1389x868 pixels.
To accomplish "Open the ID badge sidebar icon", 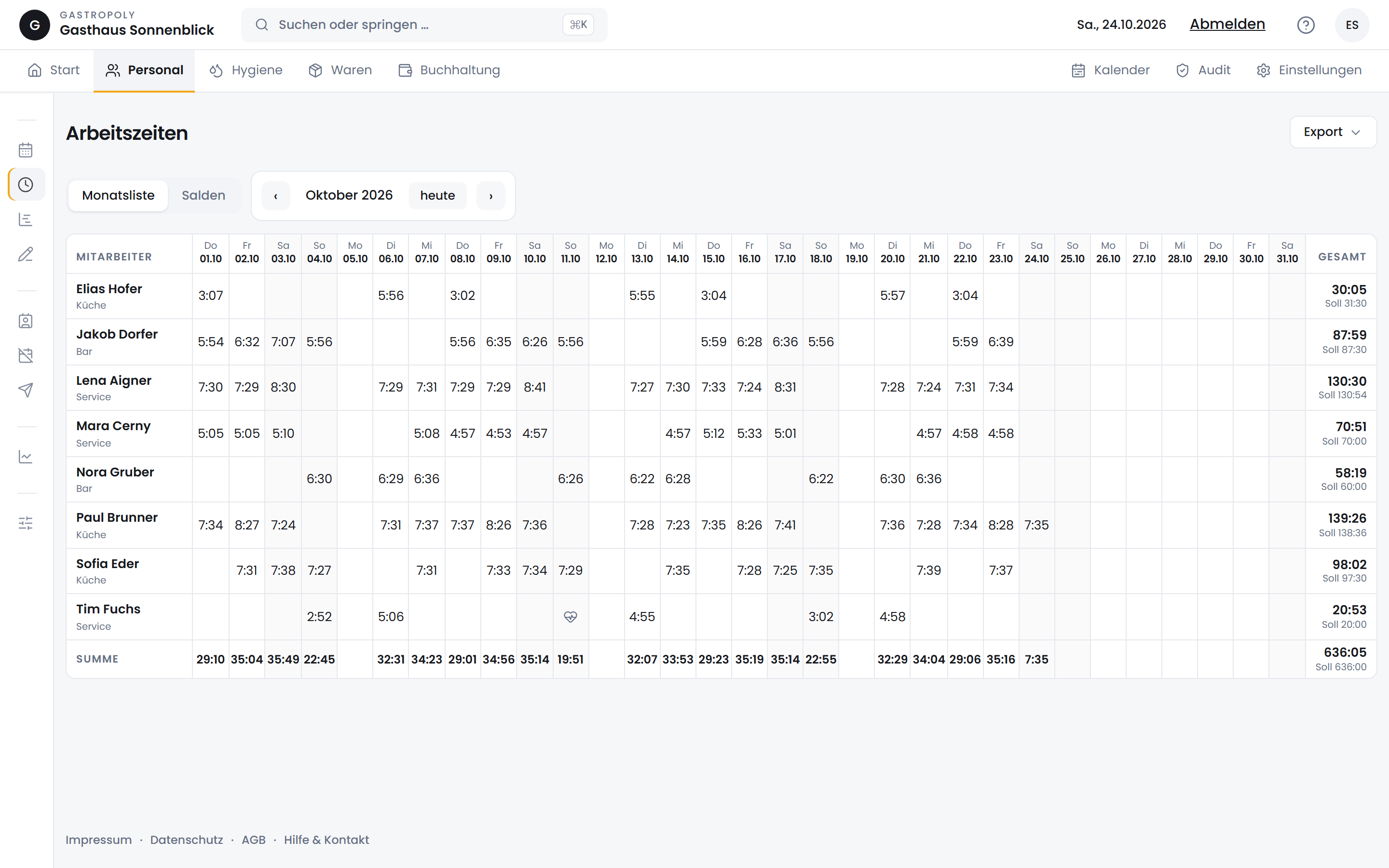I will (x=26, y=321).
